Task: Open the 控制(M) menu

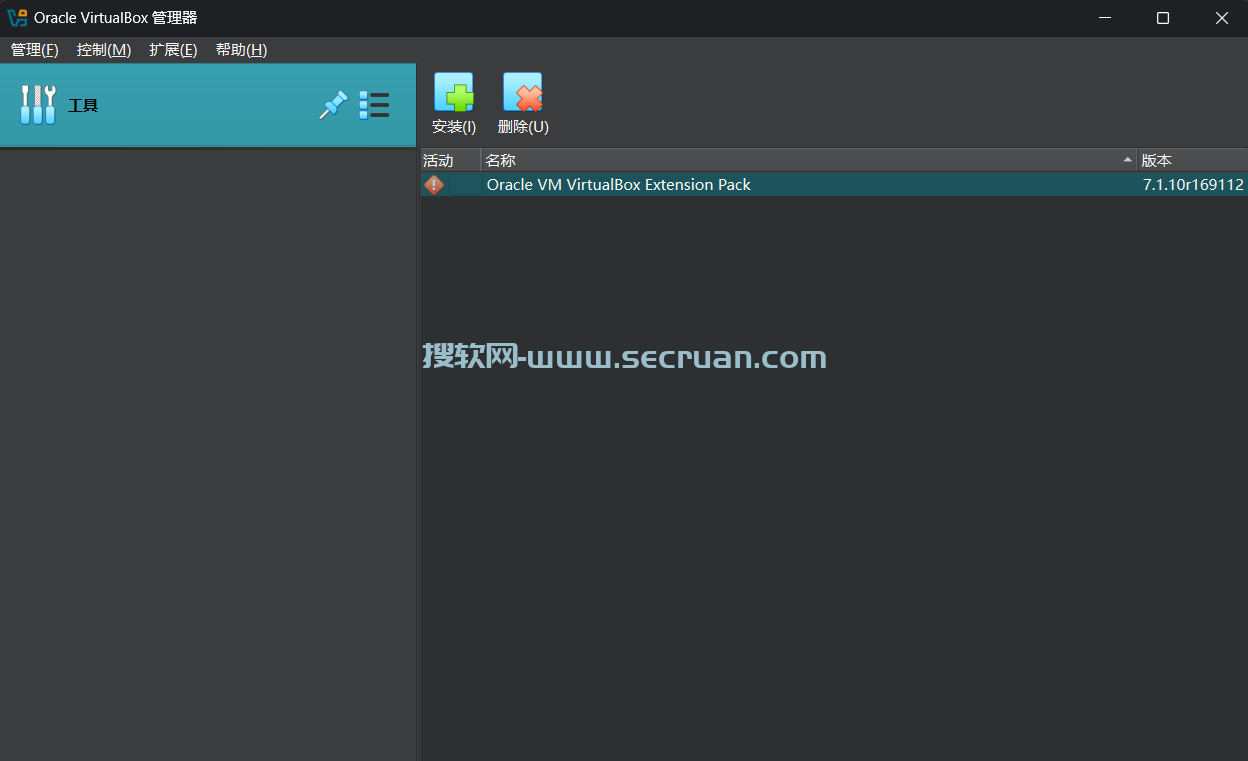Action: 104,50
